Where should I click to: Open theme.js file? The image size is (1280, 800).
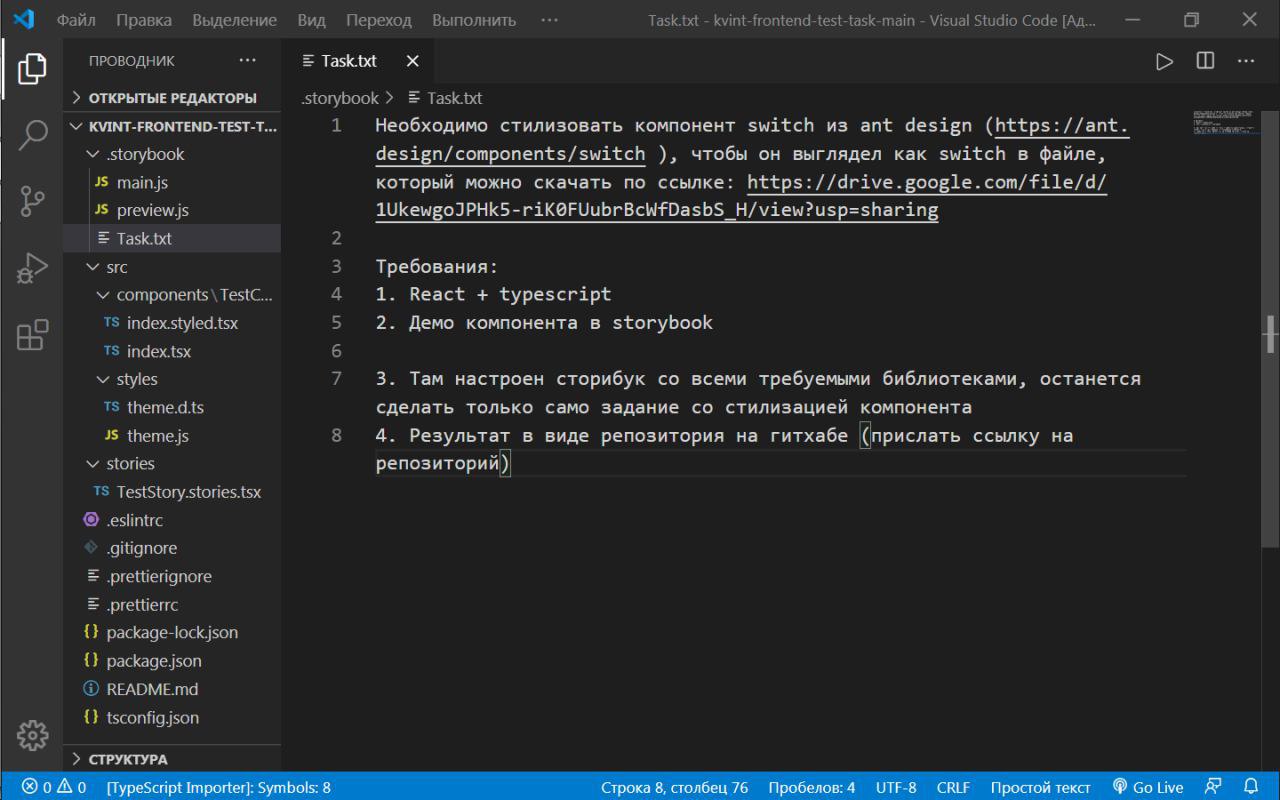172,435
